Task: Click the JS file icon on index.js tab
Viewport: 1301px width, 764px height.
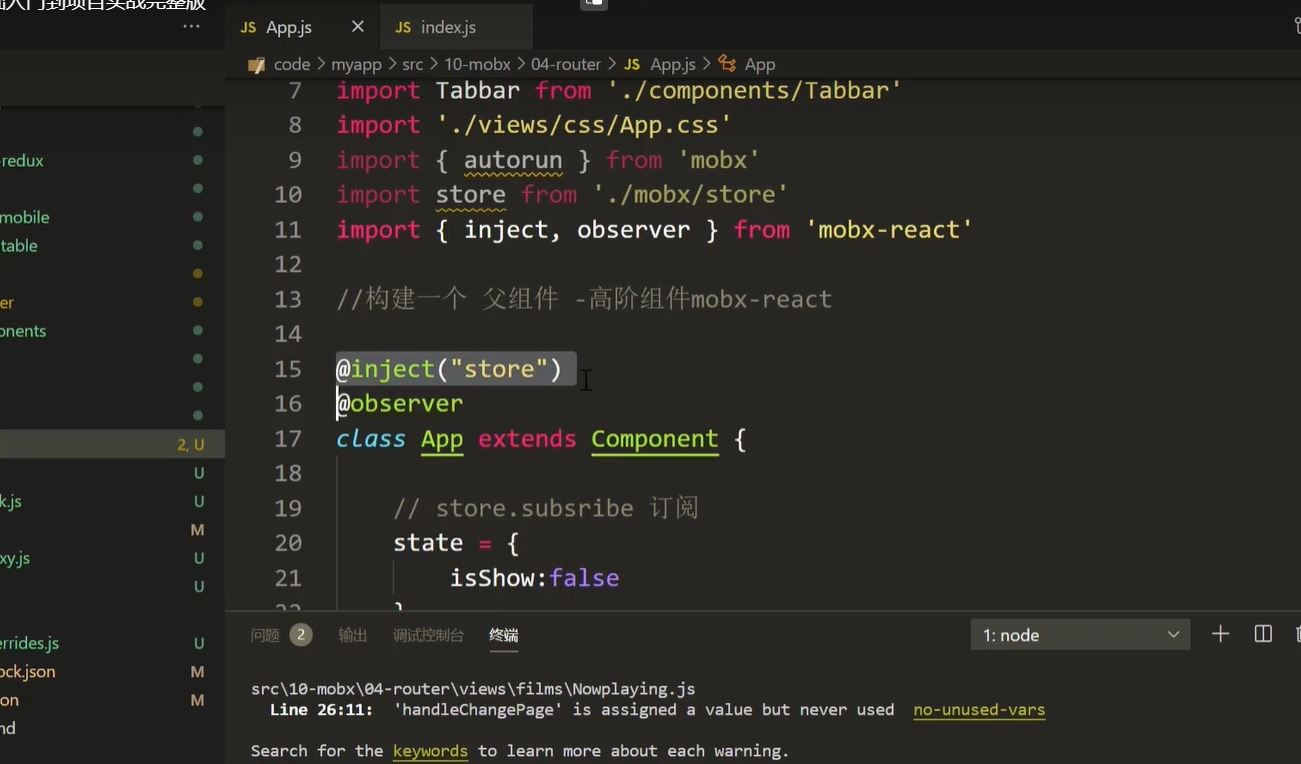Action: point(403,27)
